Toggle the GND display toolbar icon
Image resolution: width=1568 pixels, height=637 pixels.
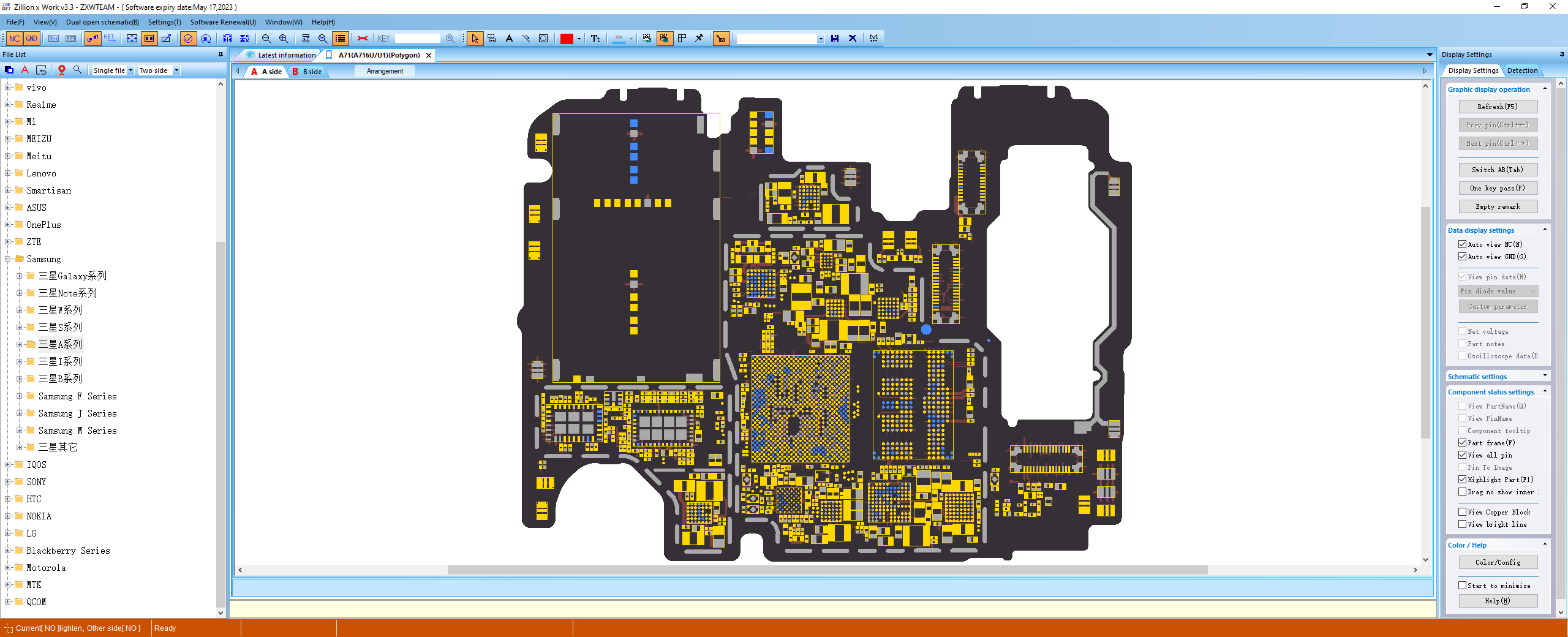(x=31, y=39)
